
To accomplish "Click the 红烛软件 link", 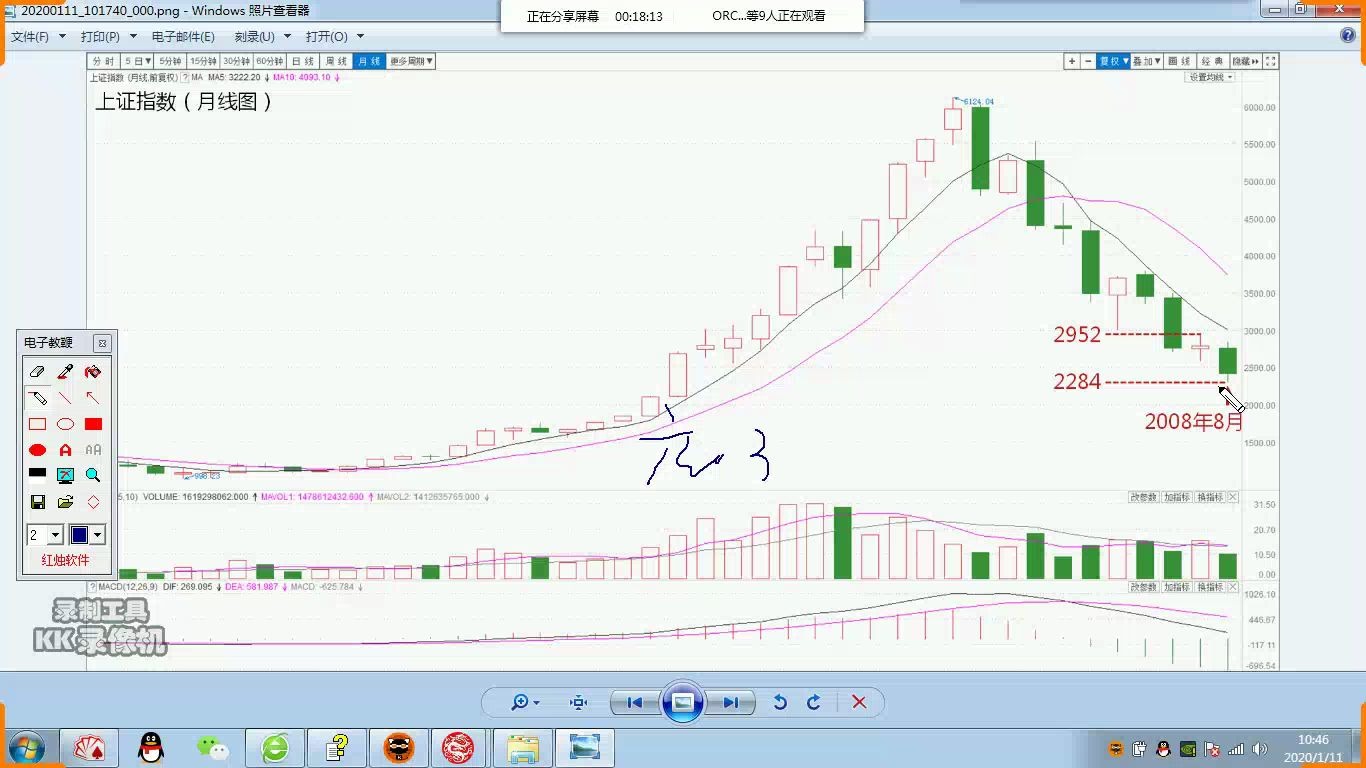I will click(66, 560).
